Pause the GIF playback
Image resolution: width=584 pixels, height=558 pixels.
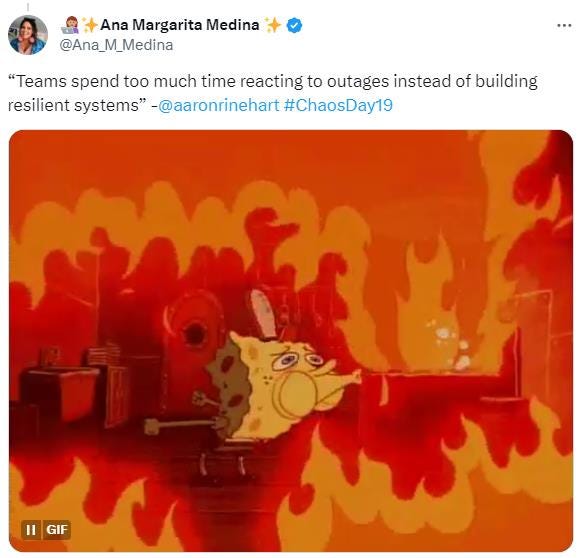(31, 529)
